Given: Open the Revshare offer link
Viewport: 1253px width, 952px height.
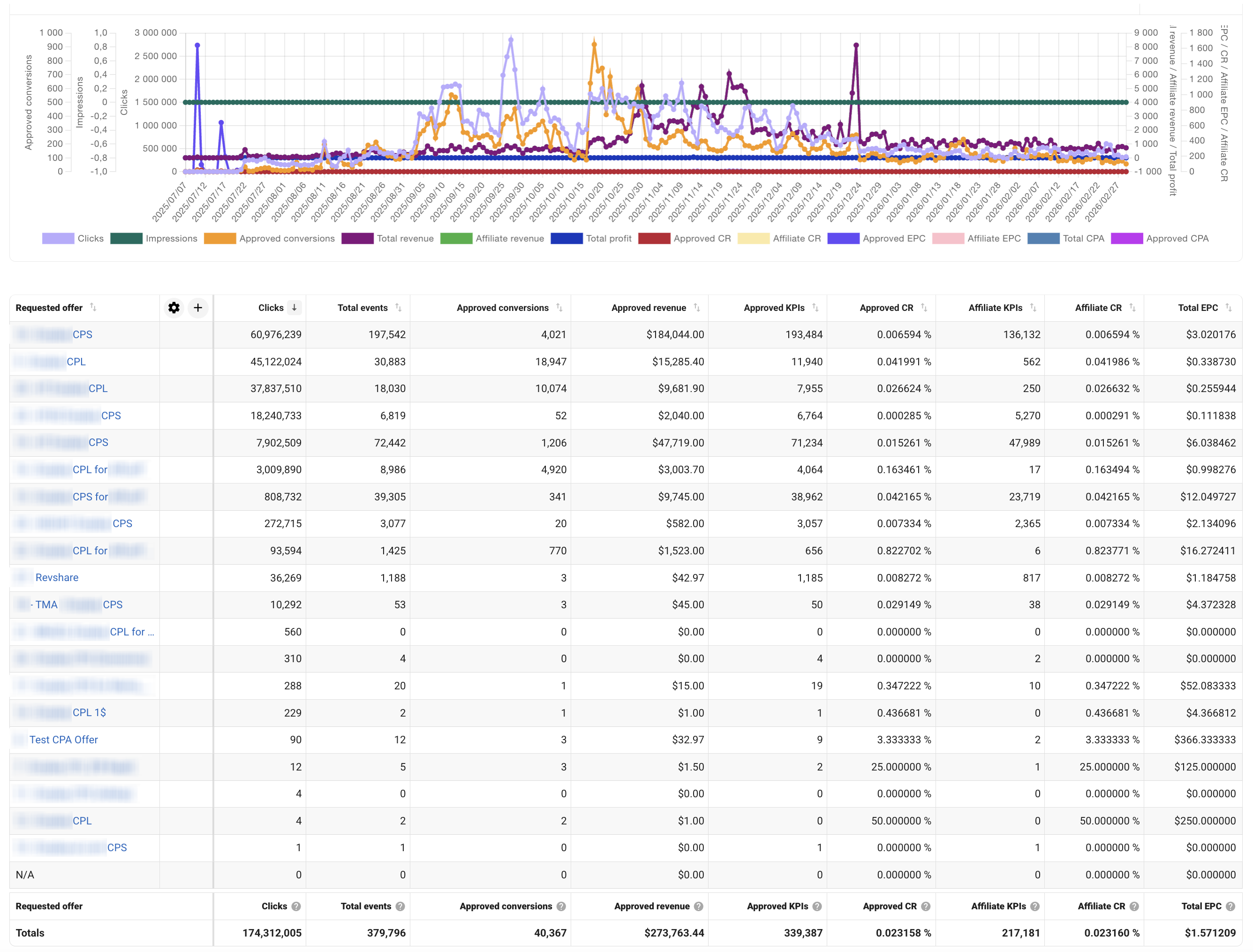Looking at the screenshot, I should tap(57, 577).
